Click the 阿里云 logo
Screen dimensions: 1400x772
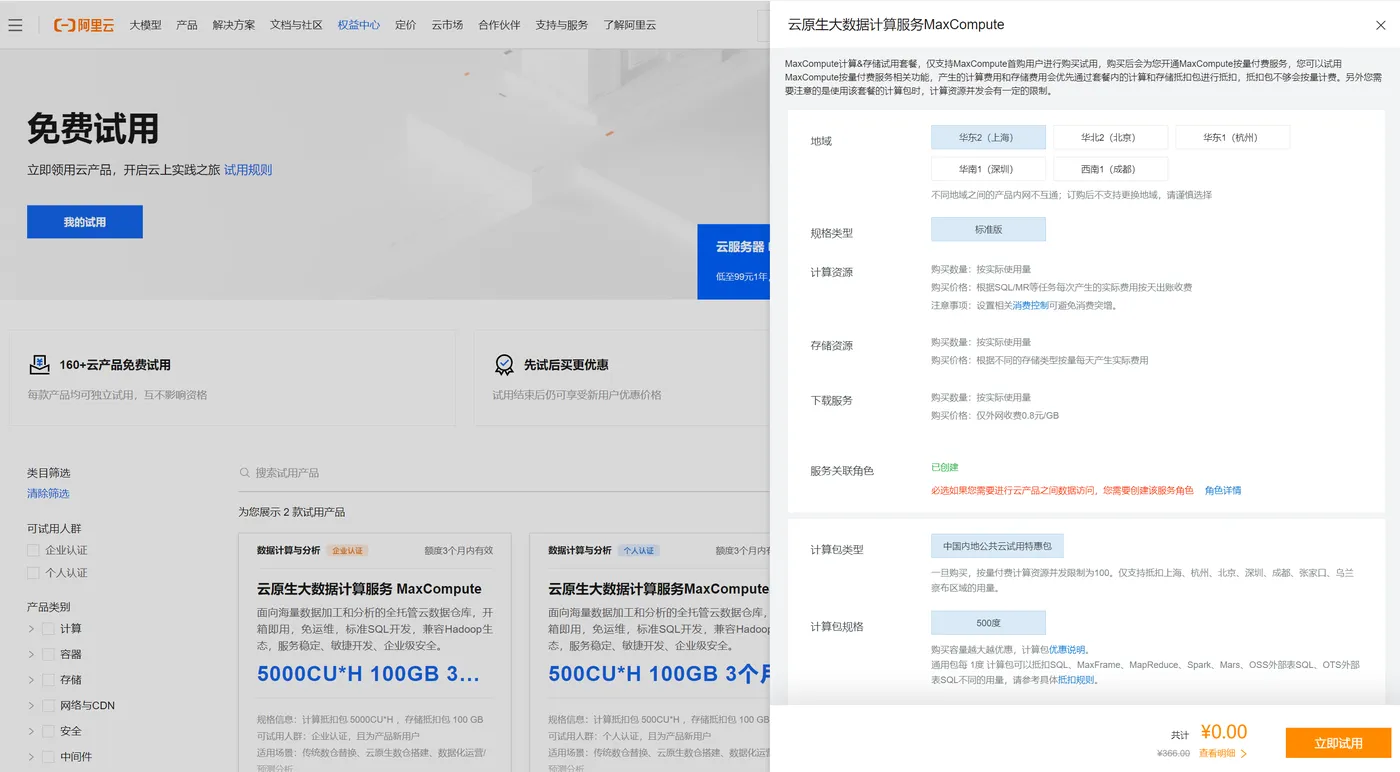(84, 25)
